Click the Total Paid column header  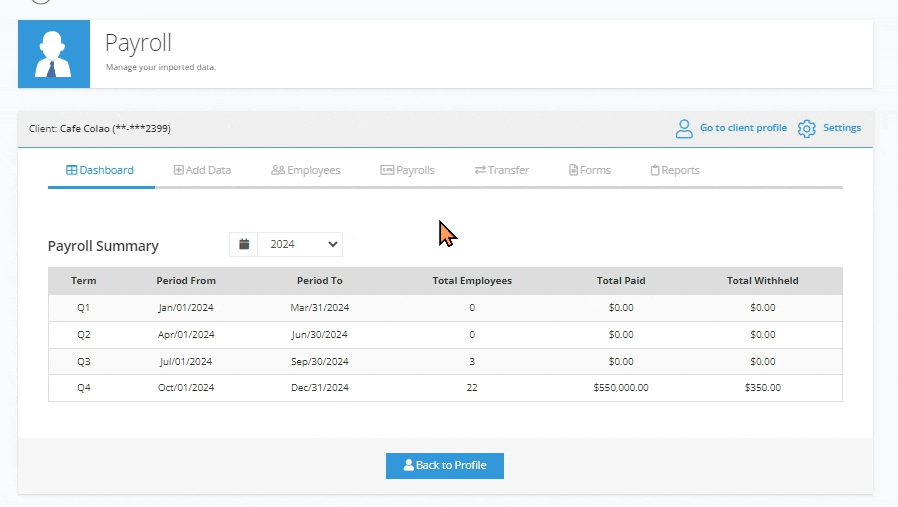621,281
